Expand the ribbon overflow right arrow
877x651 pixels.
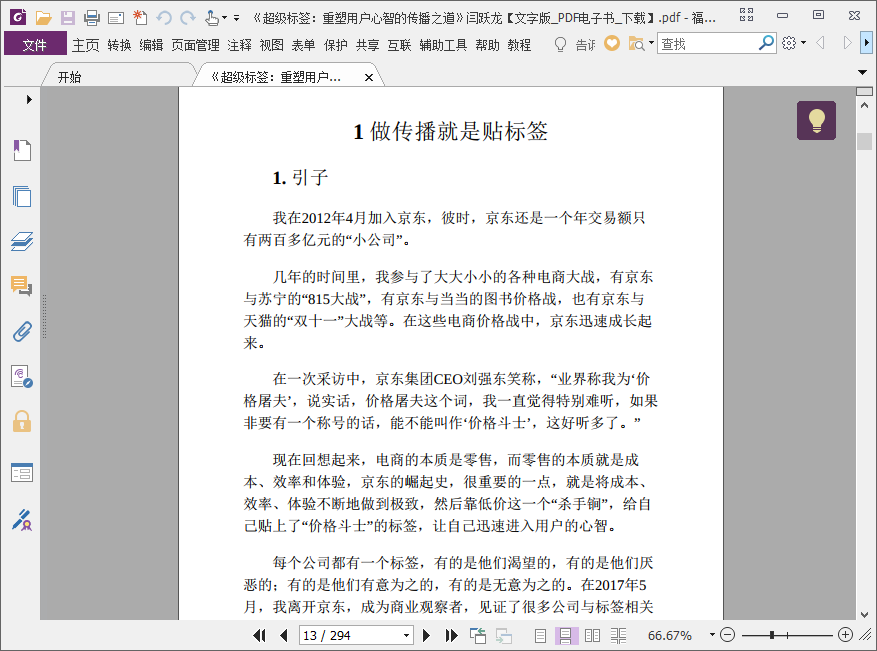coord(866,43)
